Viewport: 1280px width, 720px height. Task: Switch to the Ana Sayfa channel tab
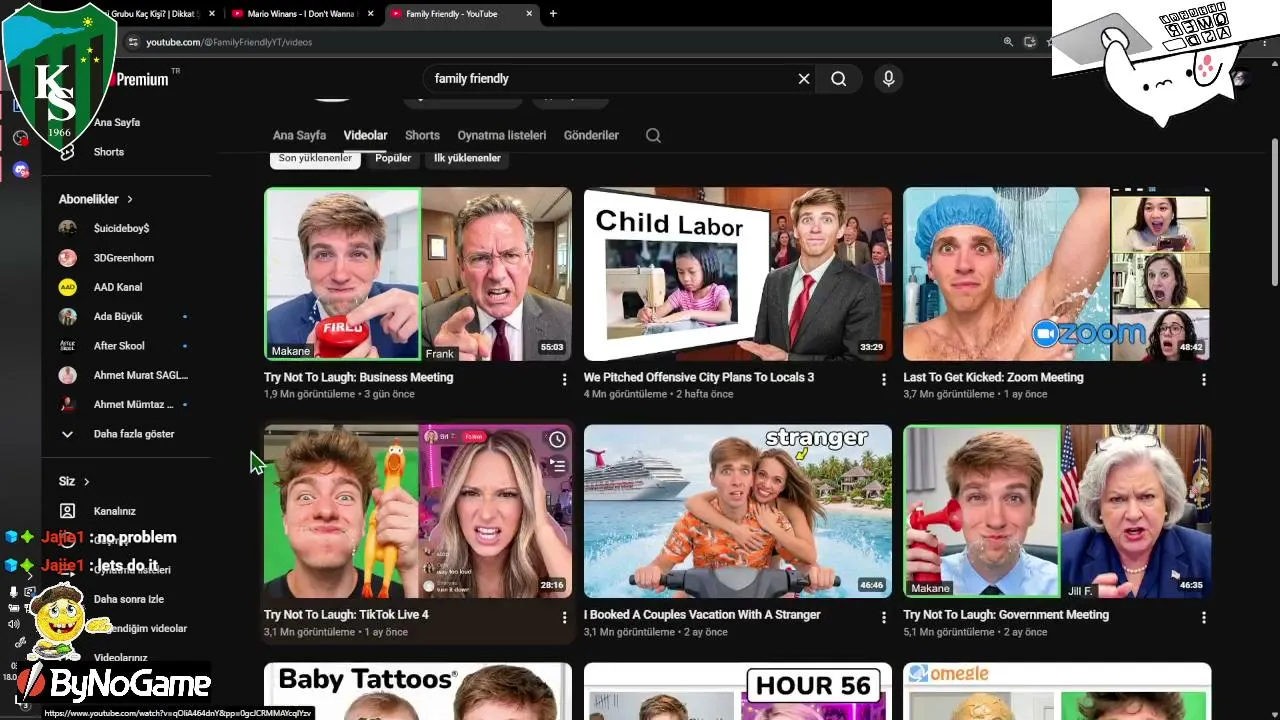299,135
